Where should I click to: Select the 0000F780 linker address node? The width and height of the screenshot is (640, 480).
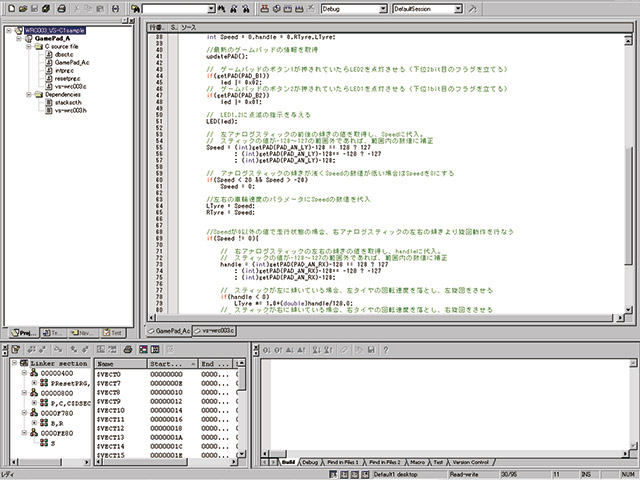[x=57, y=413]
